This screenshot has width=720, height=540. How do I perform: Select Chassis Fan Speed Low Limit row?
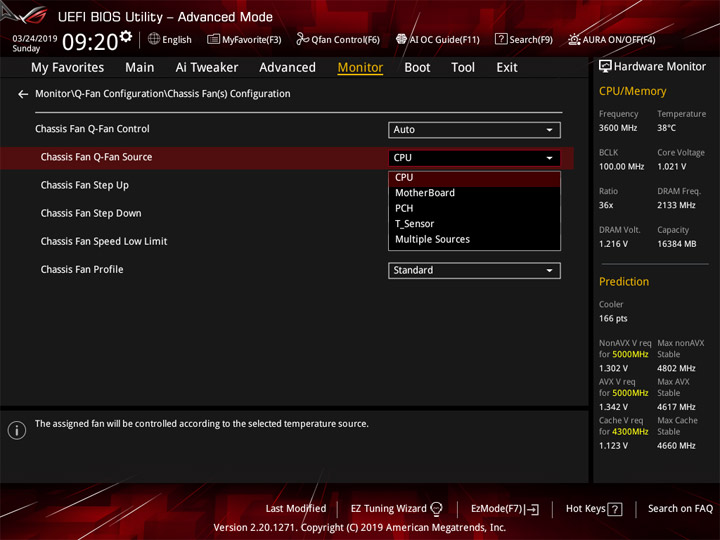tap(104, 242)
